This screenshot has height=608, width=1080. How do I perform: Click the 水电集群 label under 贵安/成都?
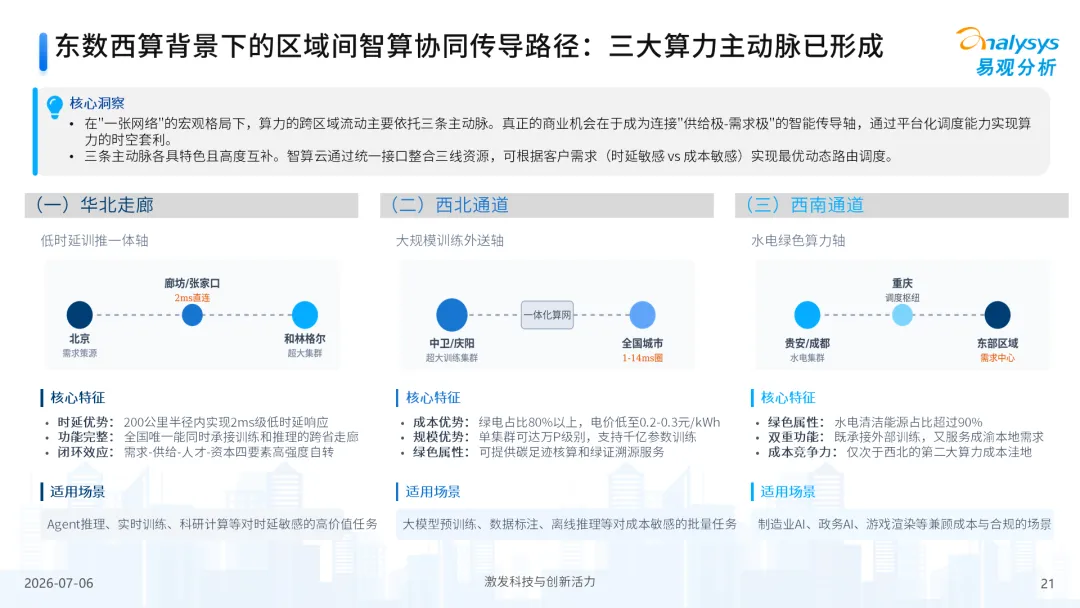807,358
